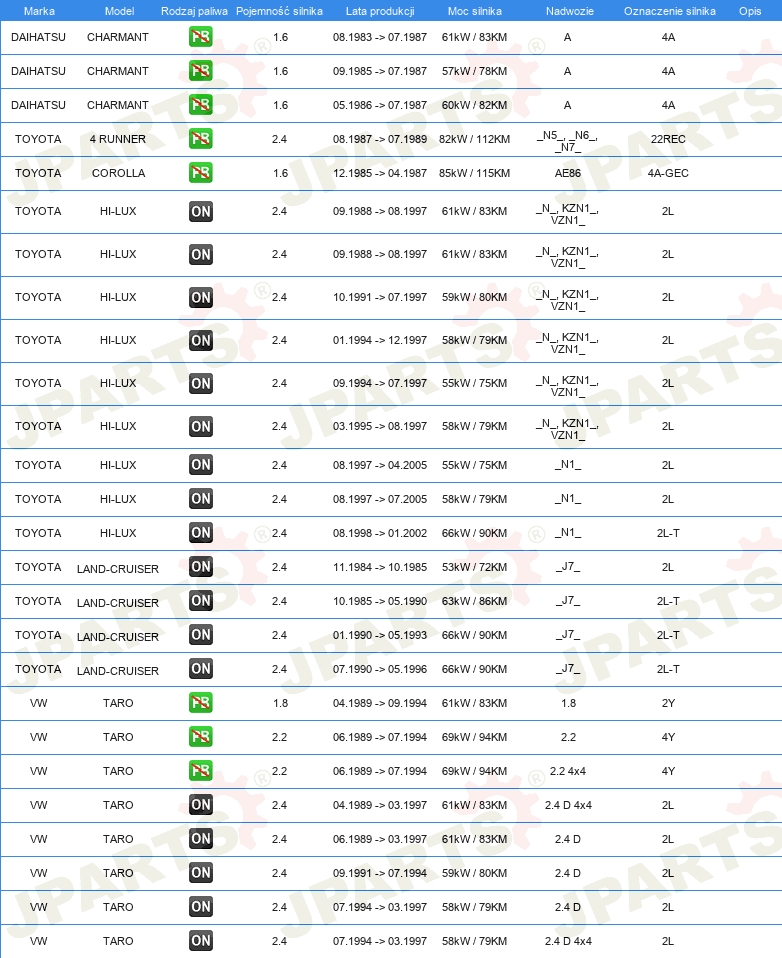Viewport: 782px width, 958px height.
Task: Click power value 60kW / 82KM
Action: 474,105
